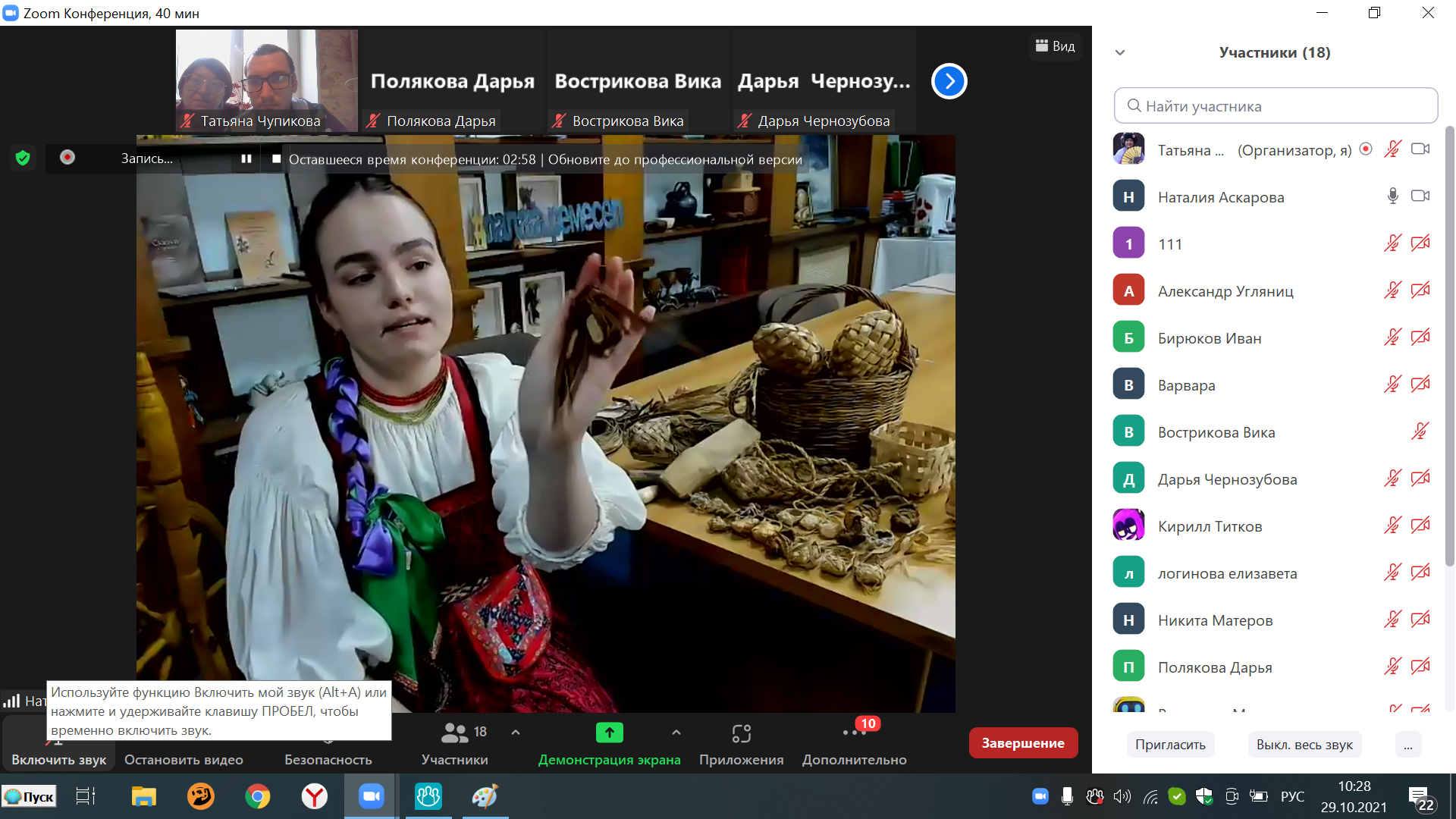The height and width of the screenshot is (819, 1456).
Task: Toggle Наталия Аскарова's video icon
Action: tap(1420, 196)
